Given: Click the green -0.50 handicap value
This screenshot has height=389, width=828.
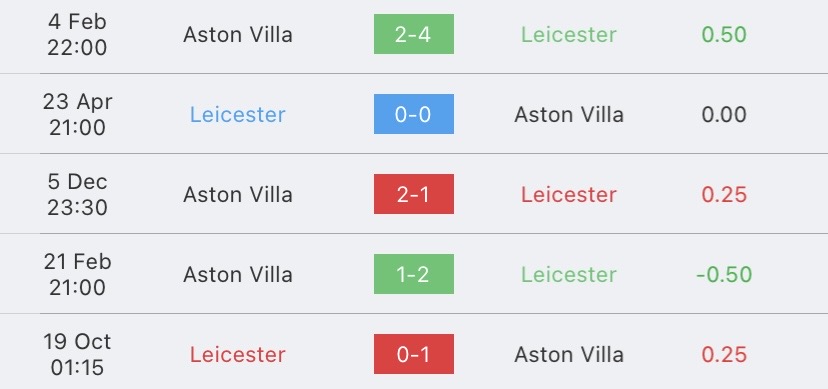Looking at the screenshot, I should pos(724,274).
